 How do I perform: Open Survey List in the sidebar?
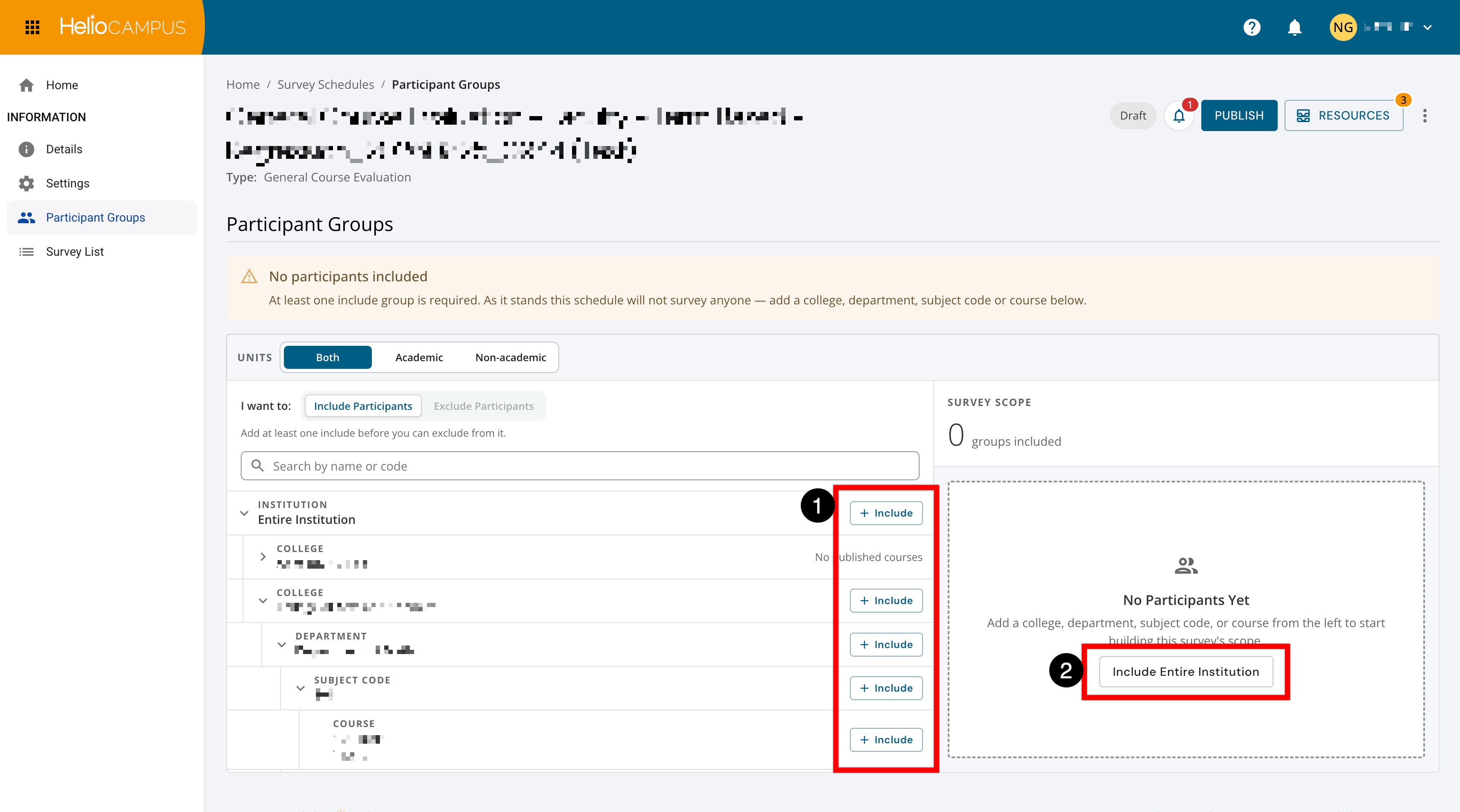click(102, 251)
